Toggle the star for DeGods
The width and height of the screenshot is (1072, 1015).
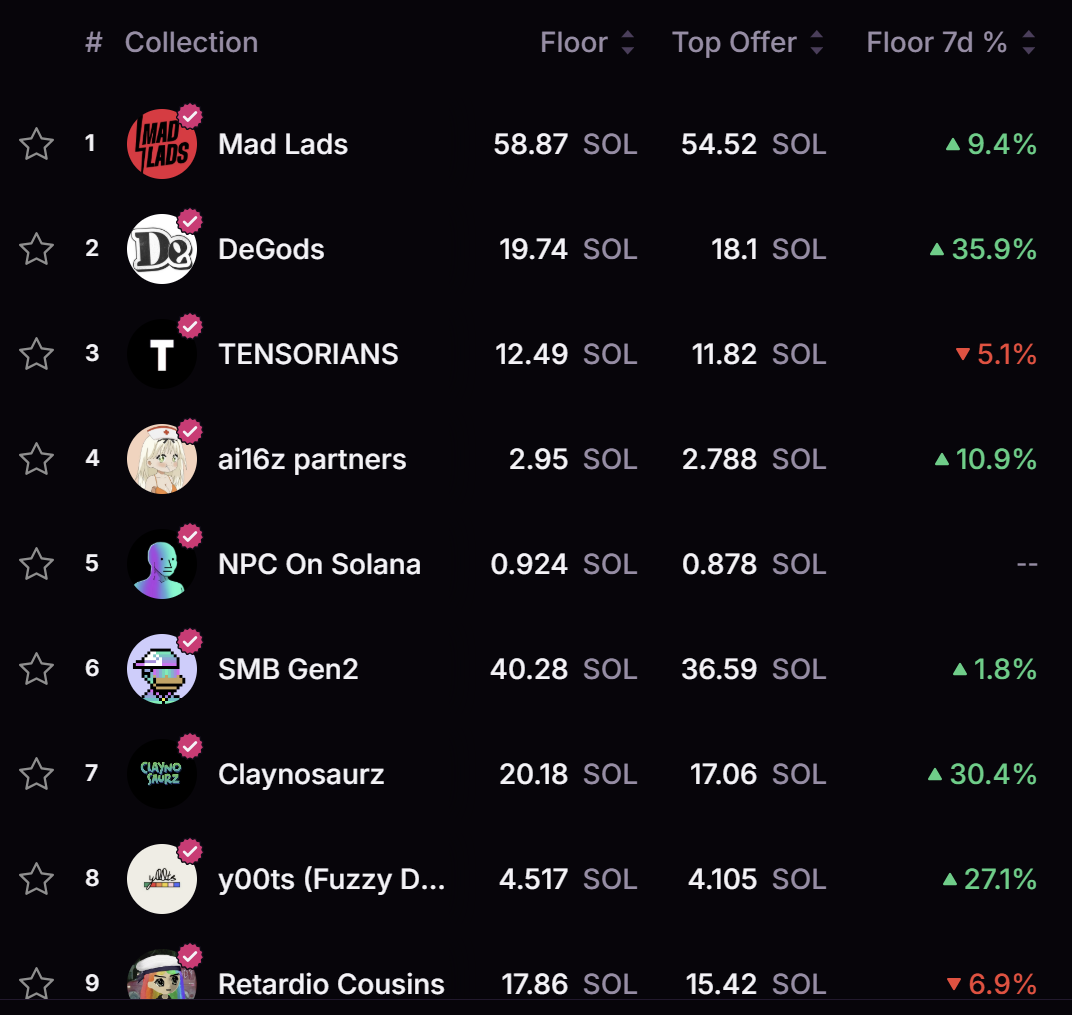pos(37,250)
